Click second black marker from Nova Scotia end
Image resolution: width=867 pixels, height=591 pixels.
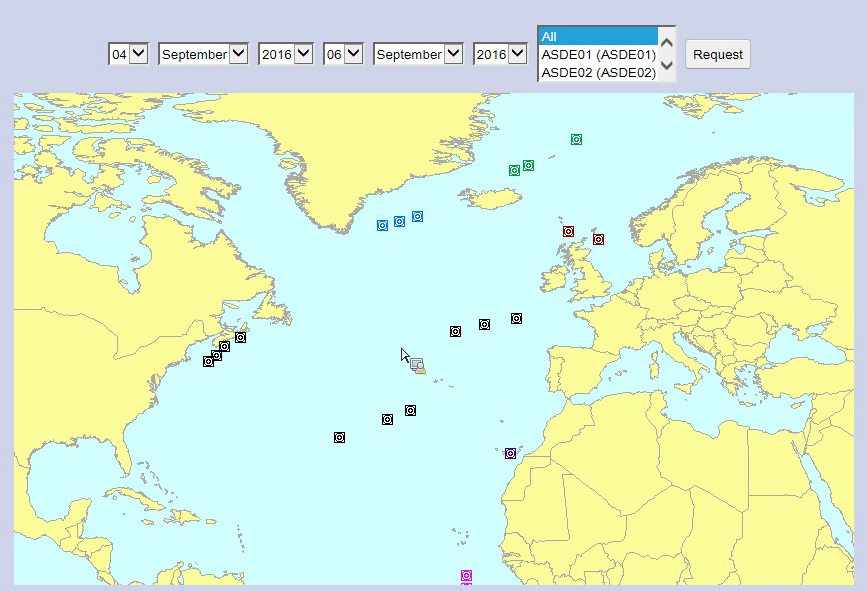224,347
